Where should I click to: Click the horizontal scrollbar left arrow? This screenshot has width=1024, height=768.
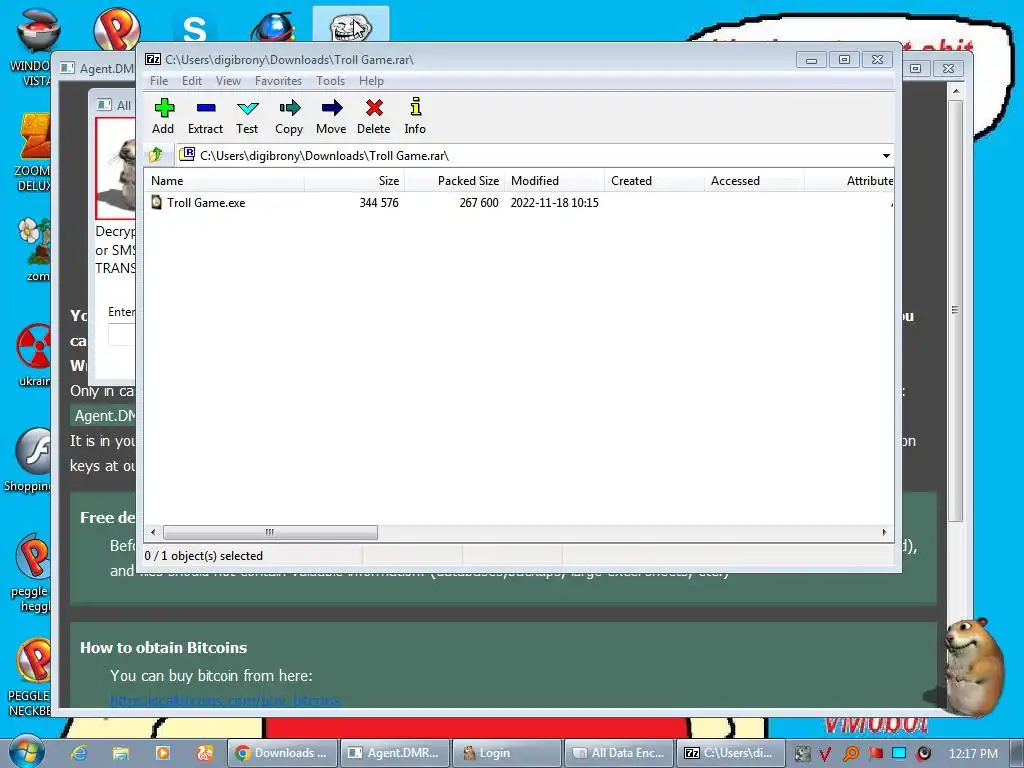[x=153, y=532]
